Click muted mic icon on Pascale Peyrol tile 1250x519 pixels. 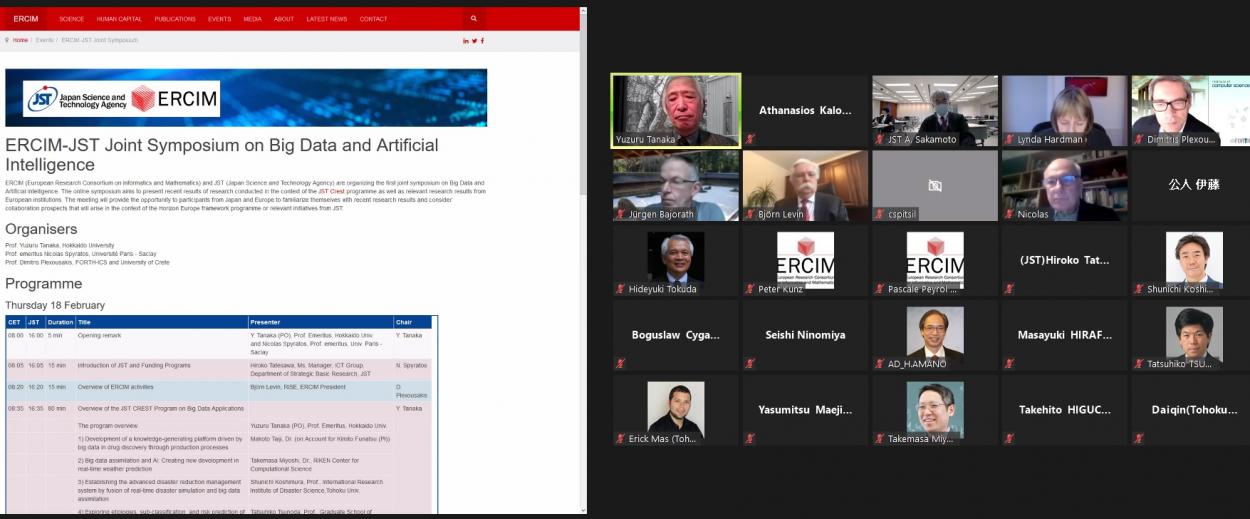pos(880,289)
